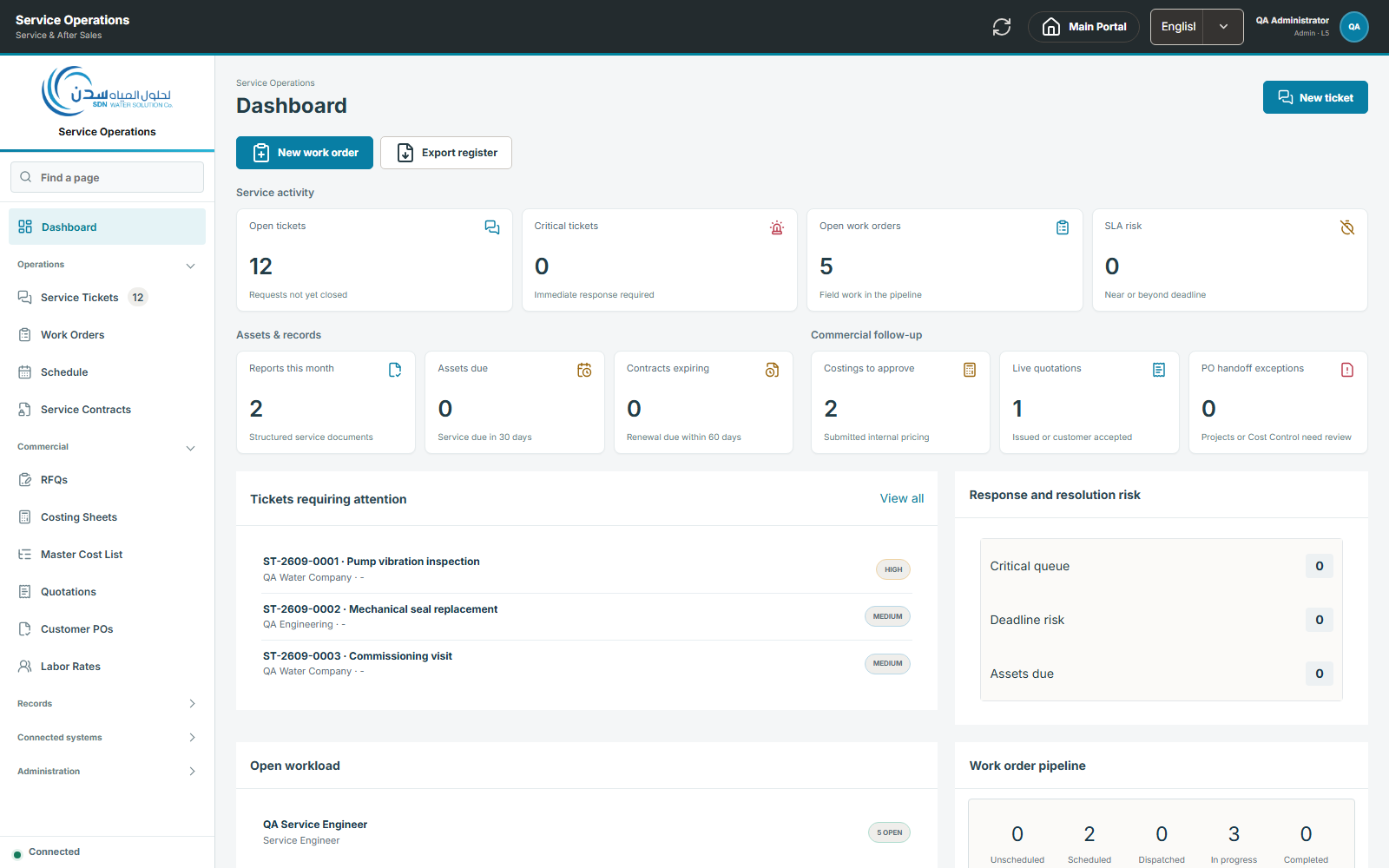Click the Service Contracts icon
Screen dimensions: 1389x868
click(25, 410)
